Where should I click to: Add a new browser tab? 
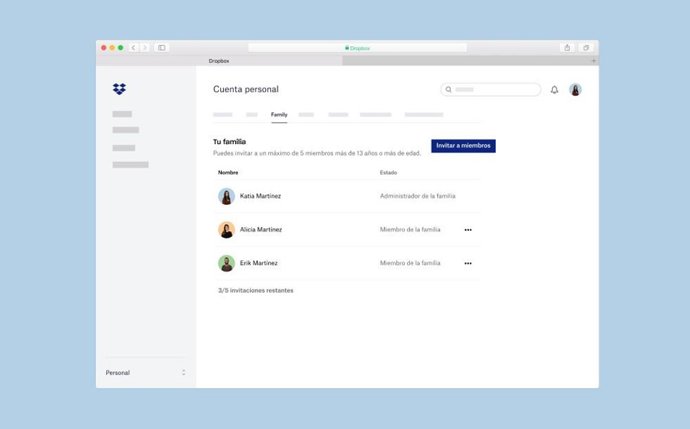pos(594,61)
